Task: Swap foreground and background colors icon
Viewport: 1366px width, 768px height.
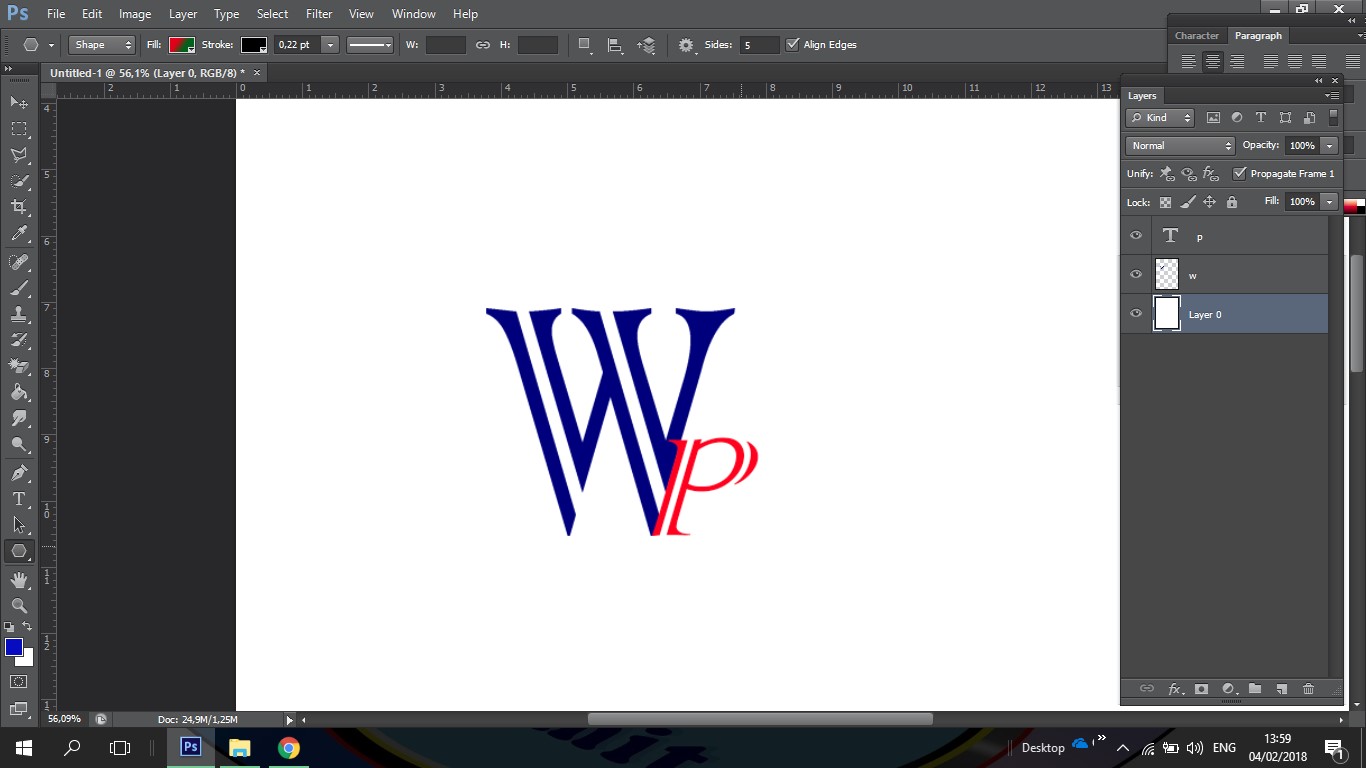Action: click(x=28, y=627)
